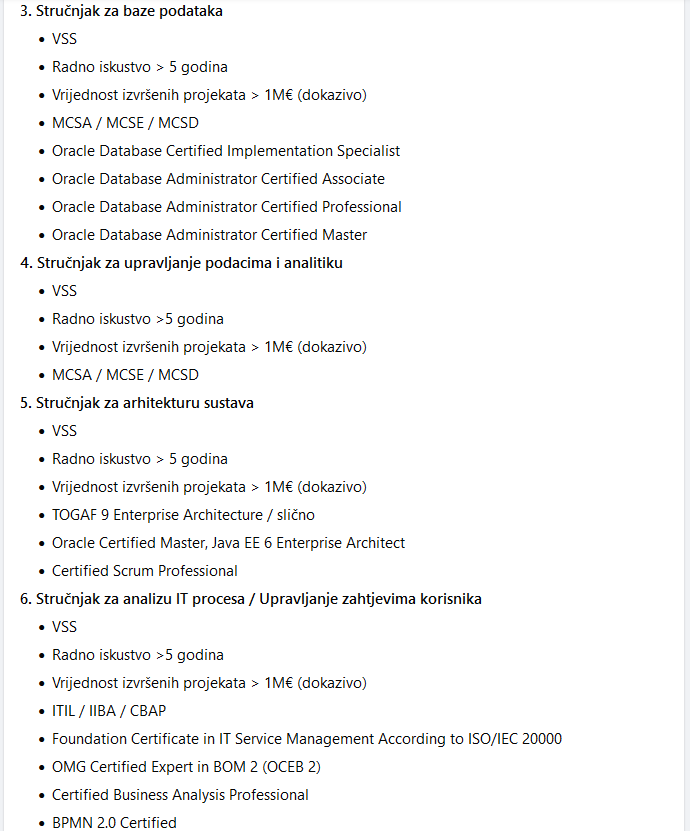The height and width of the screenshot is (831, 690).
Task: Click 'Oracle Database Administrator Certified Professional' text
Action: tap(227, 207)
